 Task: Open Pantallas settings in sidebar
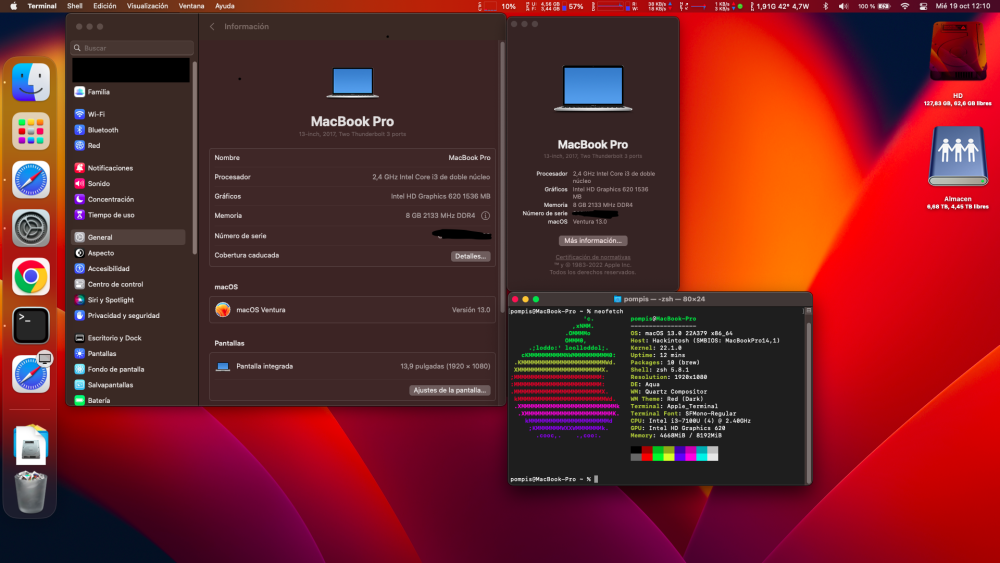(128, 353)
